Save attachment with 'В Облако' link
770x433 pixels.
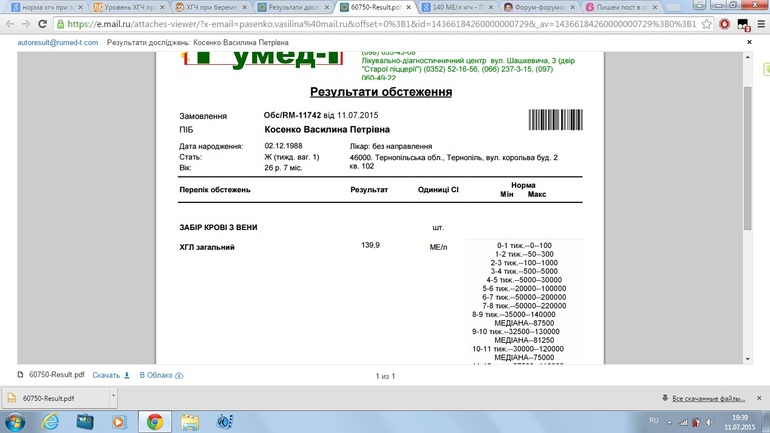click(x=161, y=375)
